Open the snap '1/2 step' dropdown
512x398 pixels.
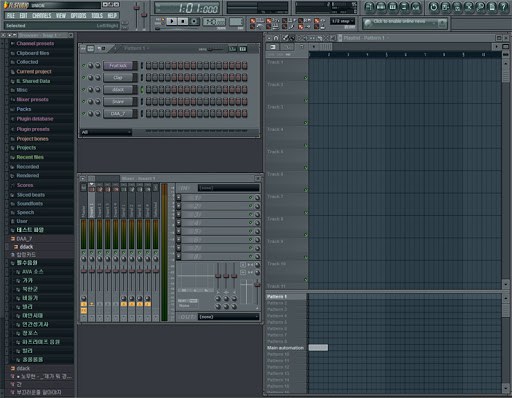coord(342,21)
